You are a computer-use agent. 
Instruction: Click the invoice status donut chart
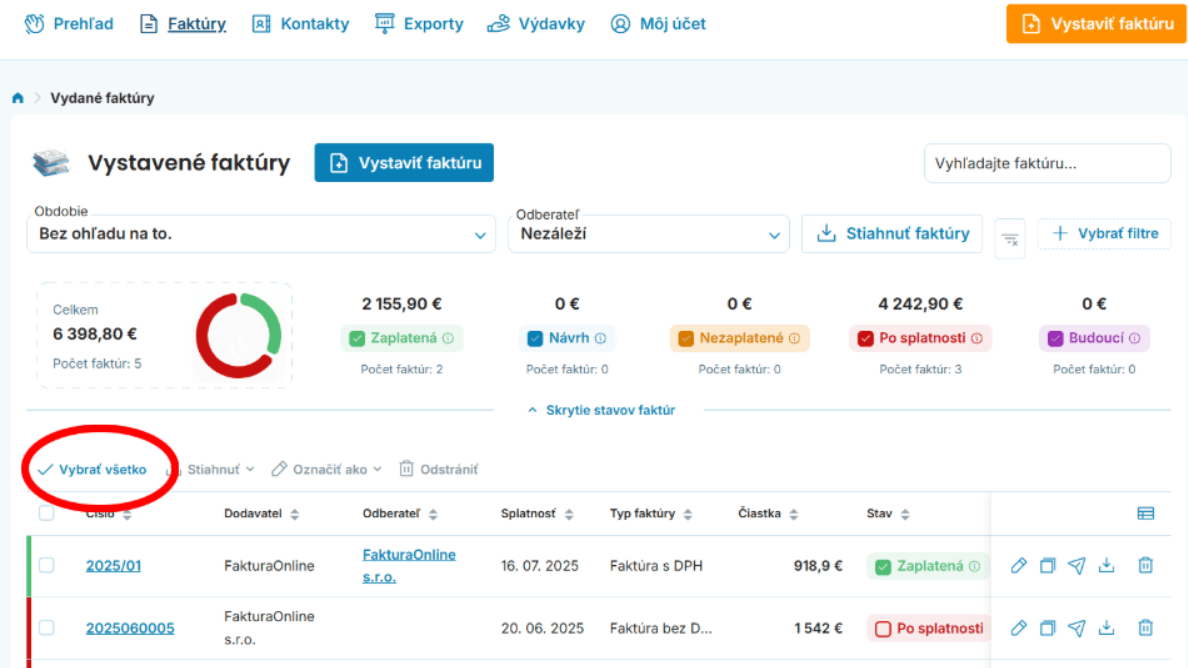[x=238, y=336]
